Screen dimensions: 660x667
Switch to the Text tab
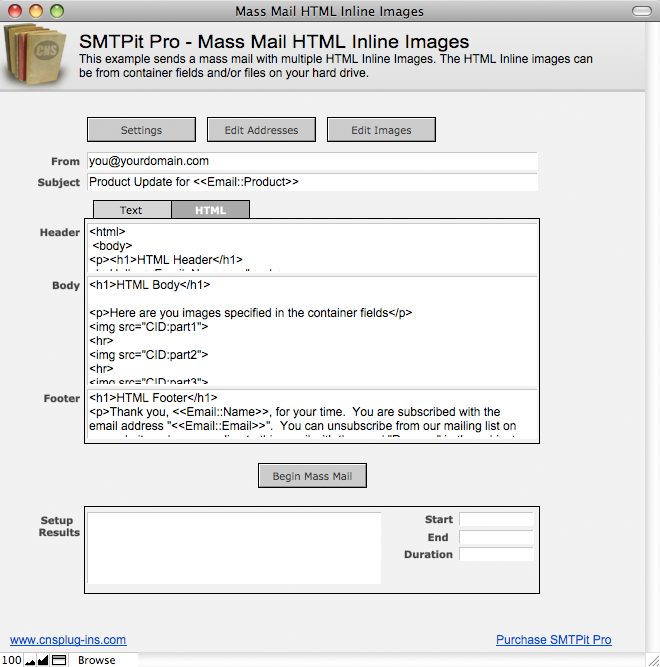point(132,210)
